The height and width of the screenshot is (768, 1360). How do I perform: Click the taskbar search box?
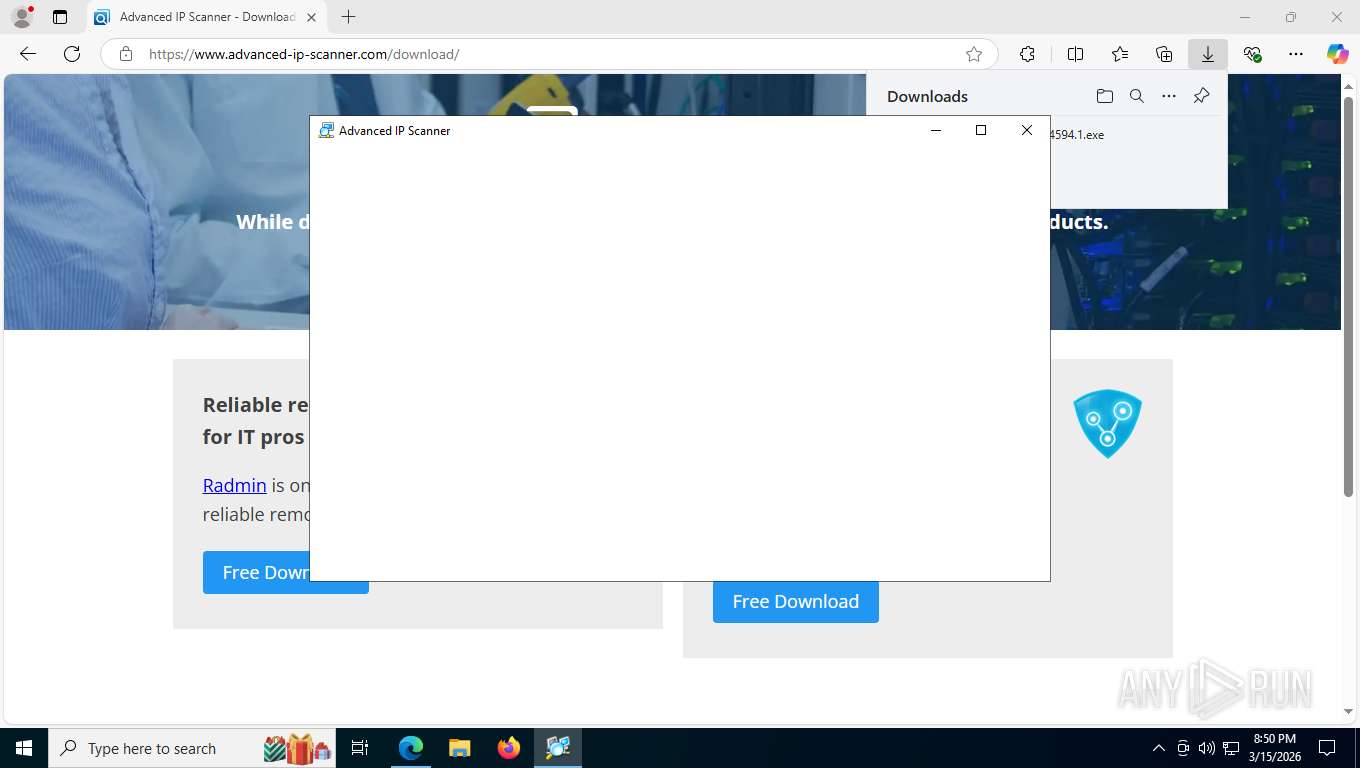click(x=192, y=748)
